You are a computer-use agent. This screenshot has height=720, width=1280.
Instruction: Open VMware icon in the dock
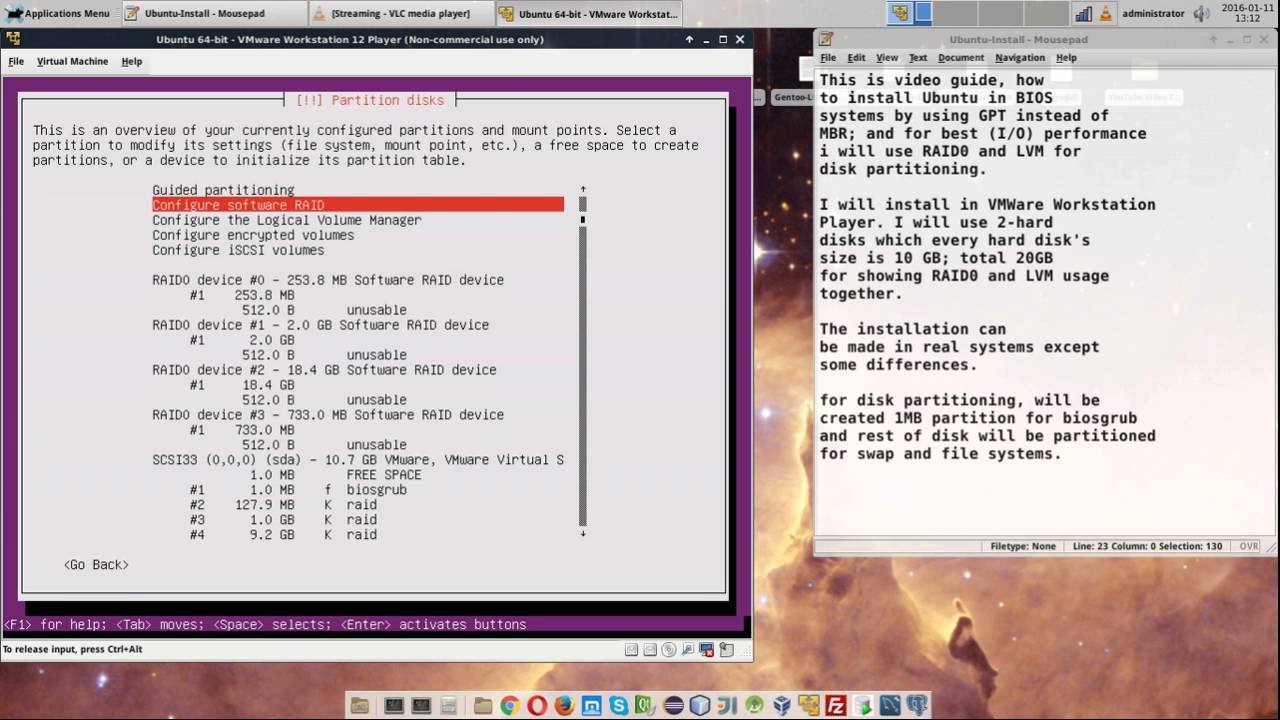point(809,705)
